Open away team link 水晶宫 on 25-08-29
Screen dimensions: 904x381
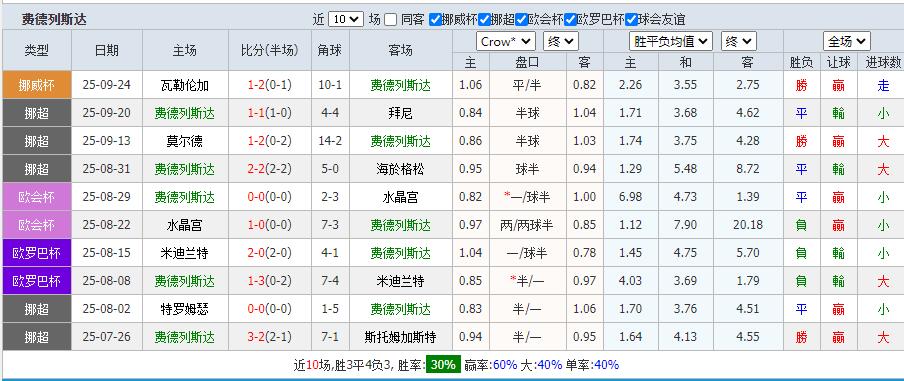[x=400, y=197]
